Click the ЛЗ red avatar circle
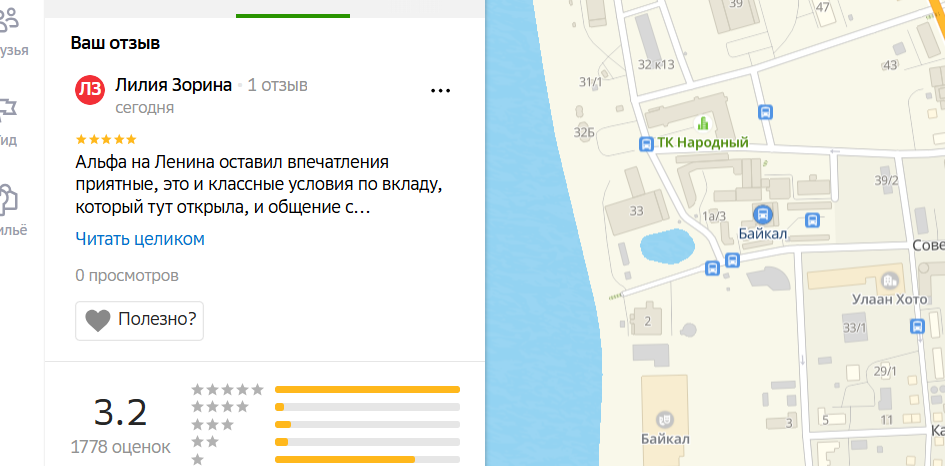 (x=90, y=90)
